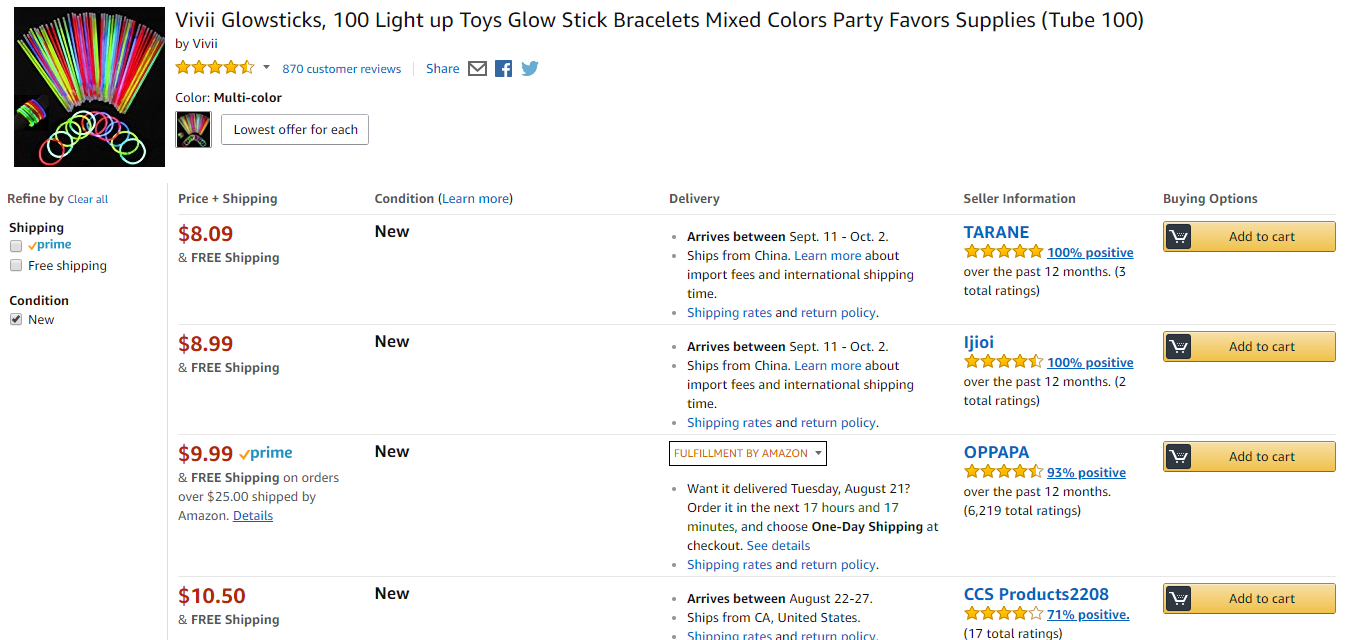
Task: Uncheck the New condition filter
Action: click(16, 320)
